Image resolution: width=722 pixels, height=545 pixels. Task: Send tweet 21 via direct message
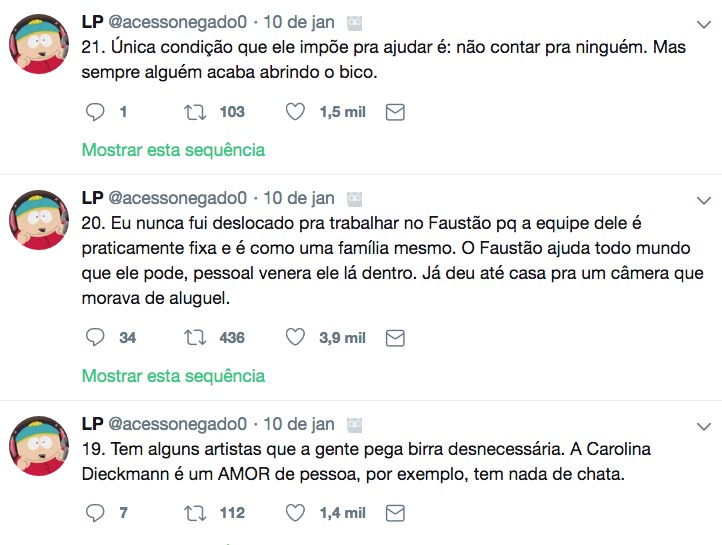click(395, 112)
